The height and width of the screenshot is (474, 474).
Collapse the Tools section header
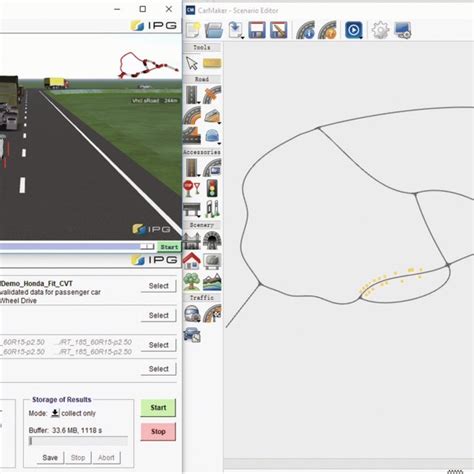point(202,48)
